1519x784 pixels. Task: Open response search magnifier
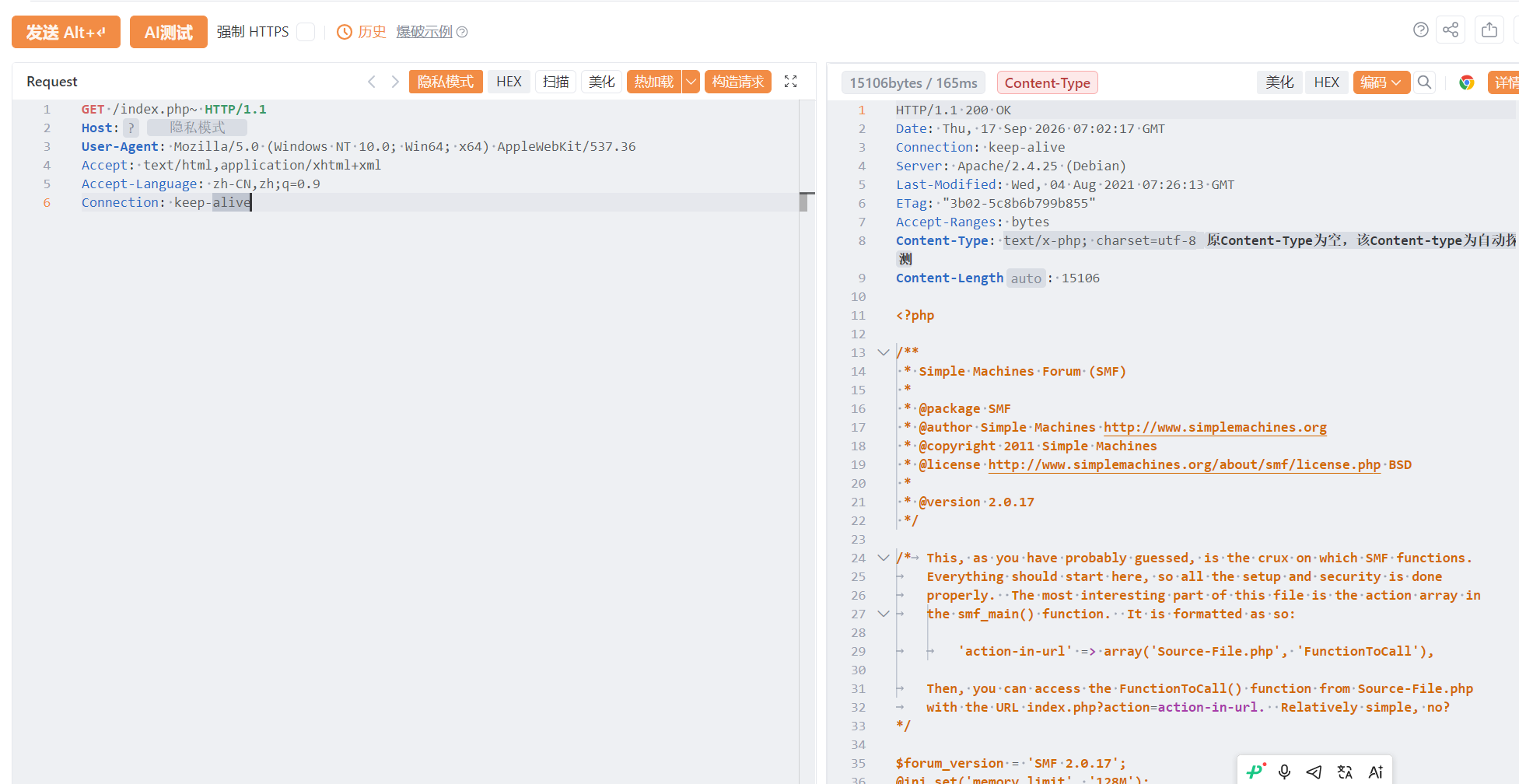point(1424,82)
